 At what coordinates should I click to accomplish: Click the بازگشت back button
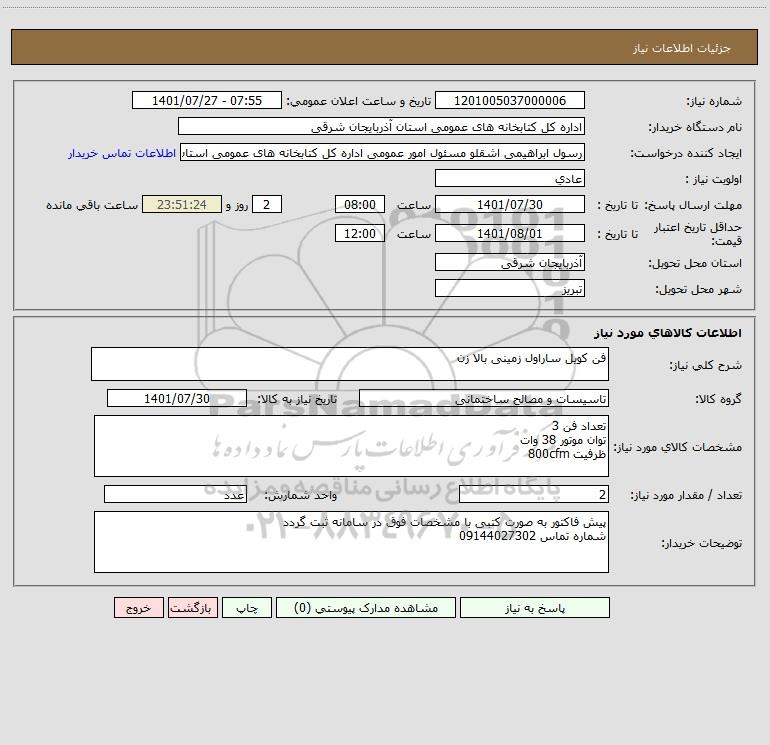tap(192, 608)
